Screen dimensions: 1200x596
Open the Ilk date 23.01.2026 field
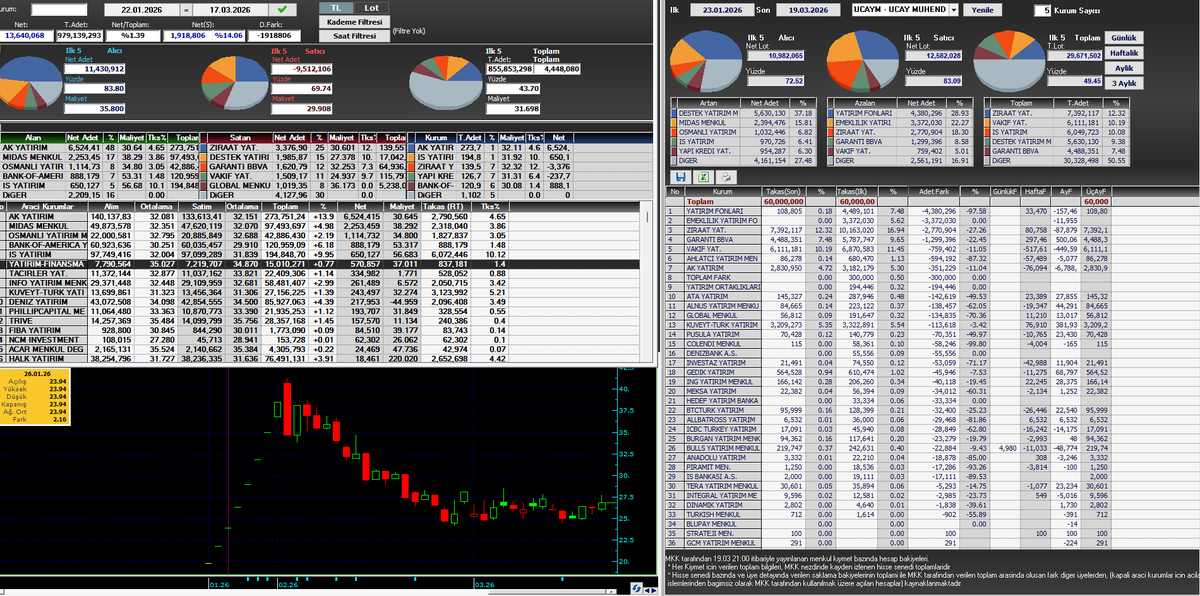click(x=720, y=9)
